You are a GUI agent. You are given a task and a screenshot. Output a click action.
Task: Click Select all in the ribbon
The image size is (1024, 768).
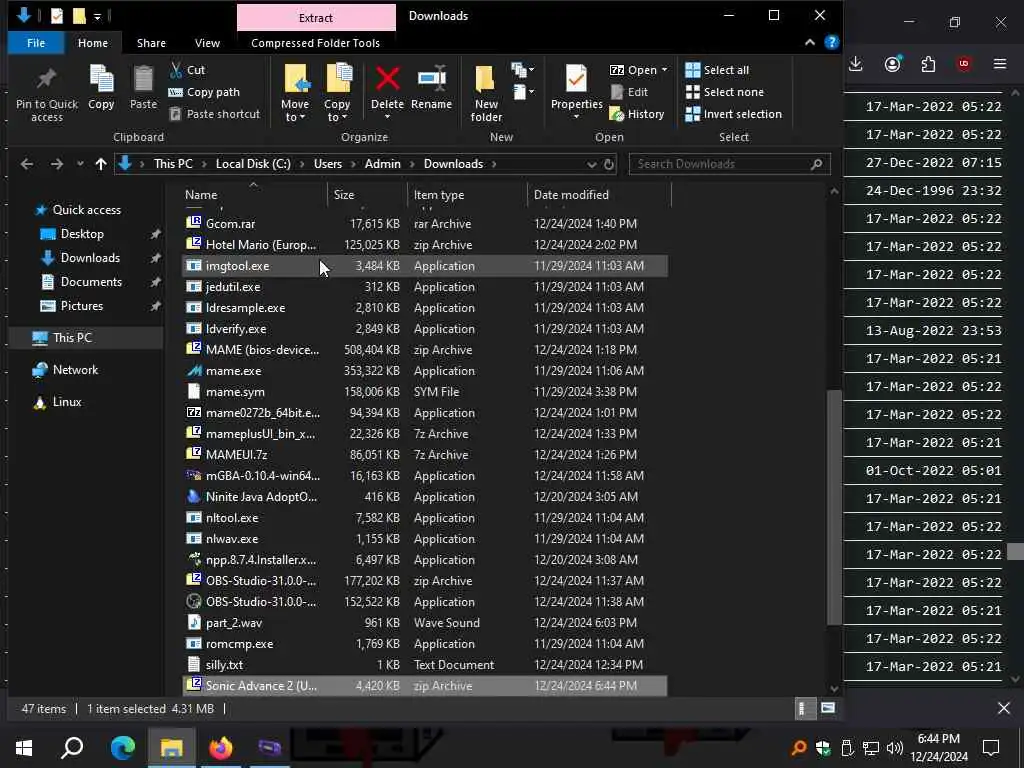(x=717, y=70)
